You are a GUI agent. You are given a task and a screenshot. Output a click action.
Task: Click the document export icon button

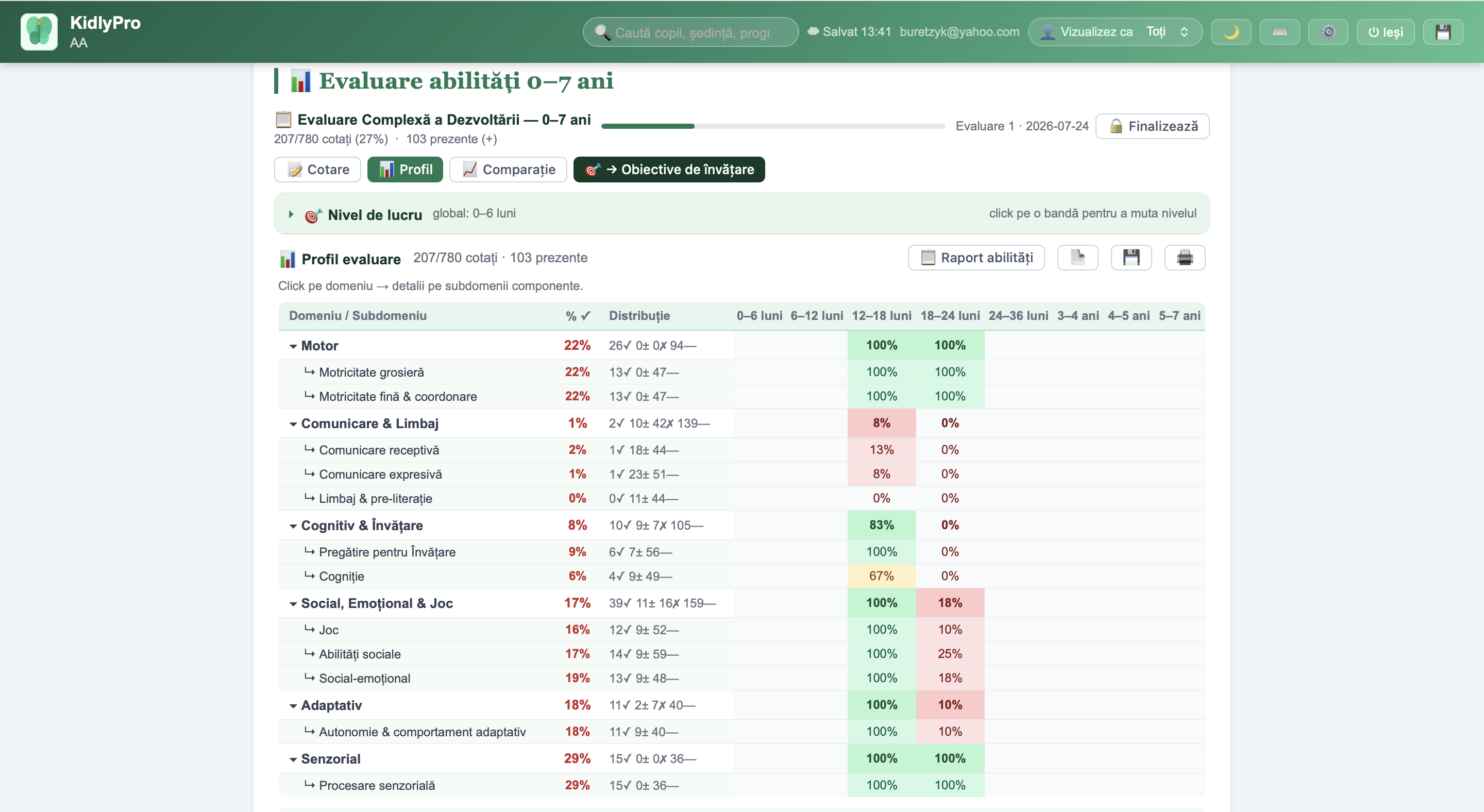(1077, 258)
